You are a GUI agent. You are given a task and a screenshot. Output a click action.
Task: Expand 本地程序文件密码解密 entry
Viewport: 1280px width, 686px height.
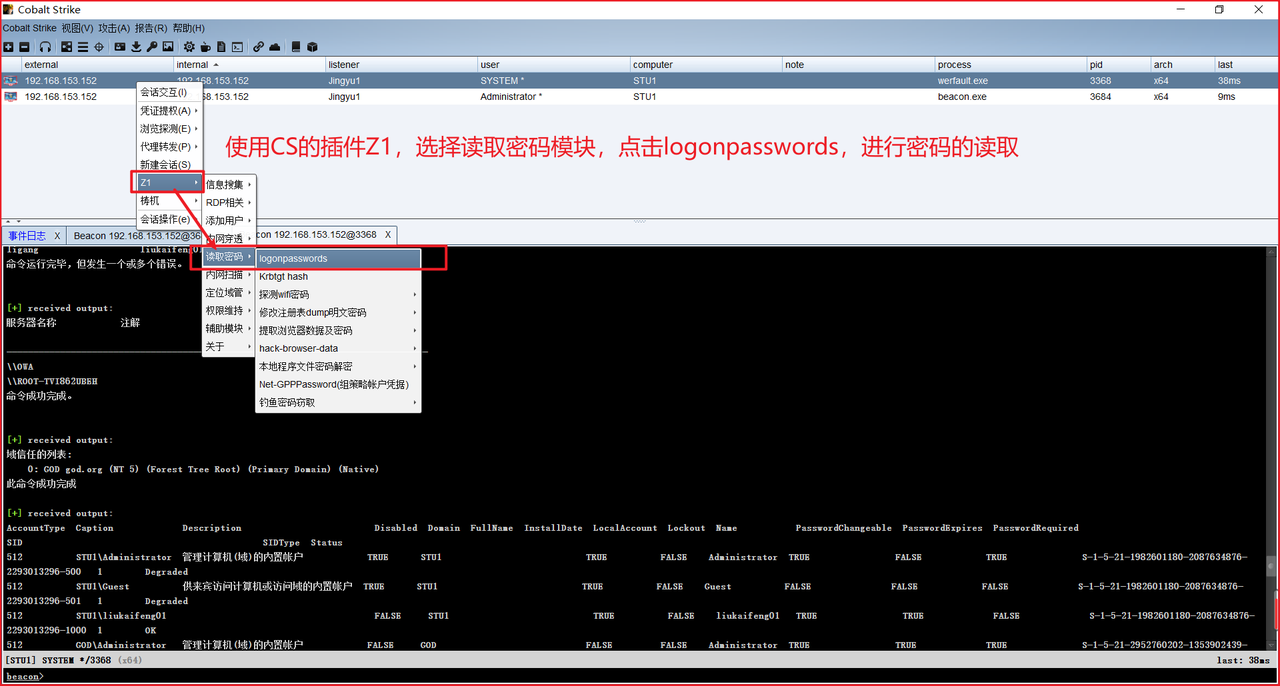click(338, 366)
